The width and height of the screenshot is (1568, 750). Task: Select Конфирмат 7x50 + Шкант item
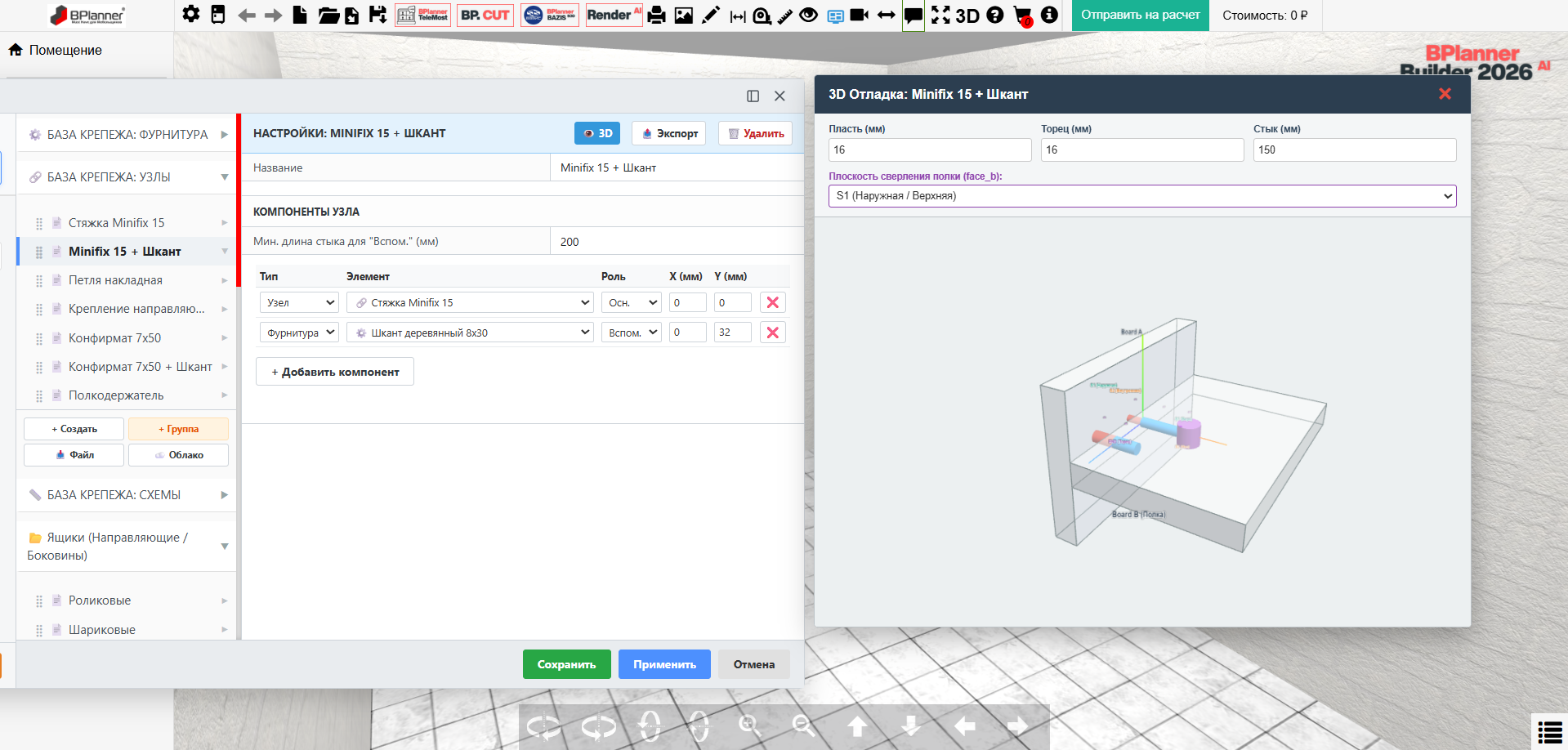[127, 367]
